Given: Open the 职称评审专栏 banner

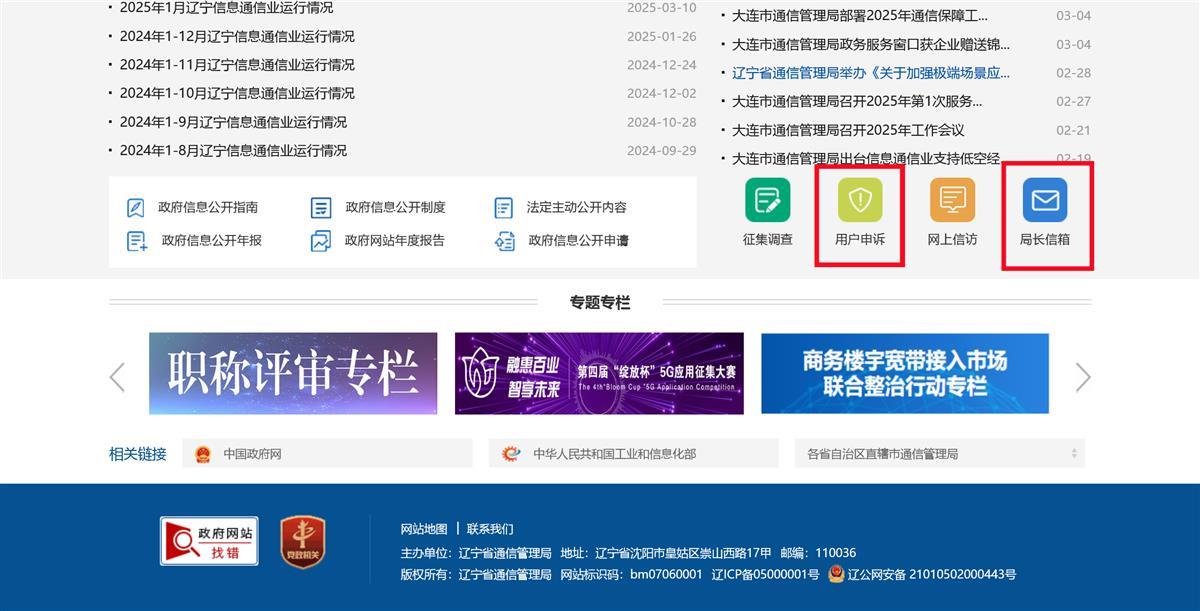Looking at the screenshot, I should click(x=293, y=373).
